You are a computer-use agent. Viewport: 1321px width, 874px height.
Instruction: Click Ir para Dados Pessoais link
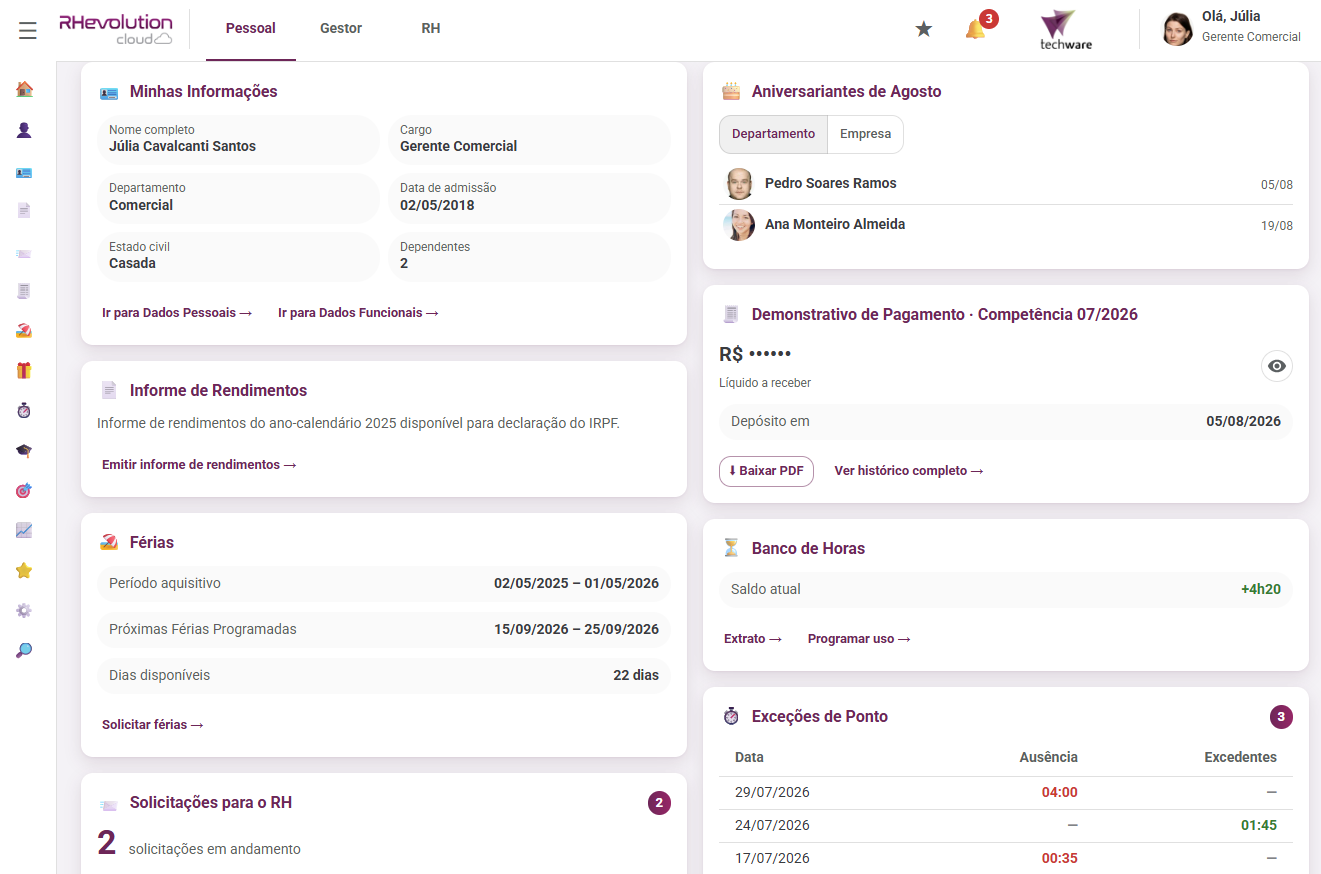coord(177,313)
